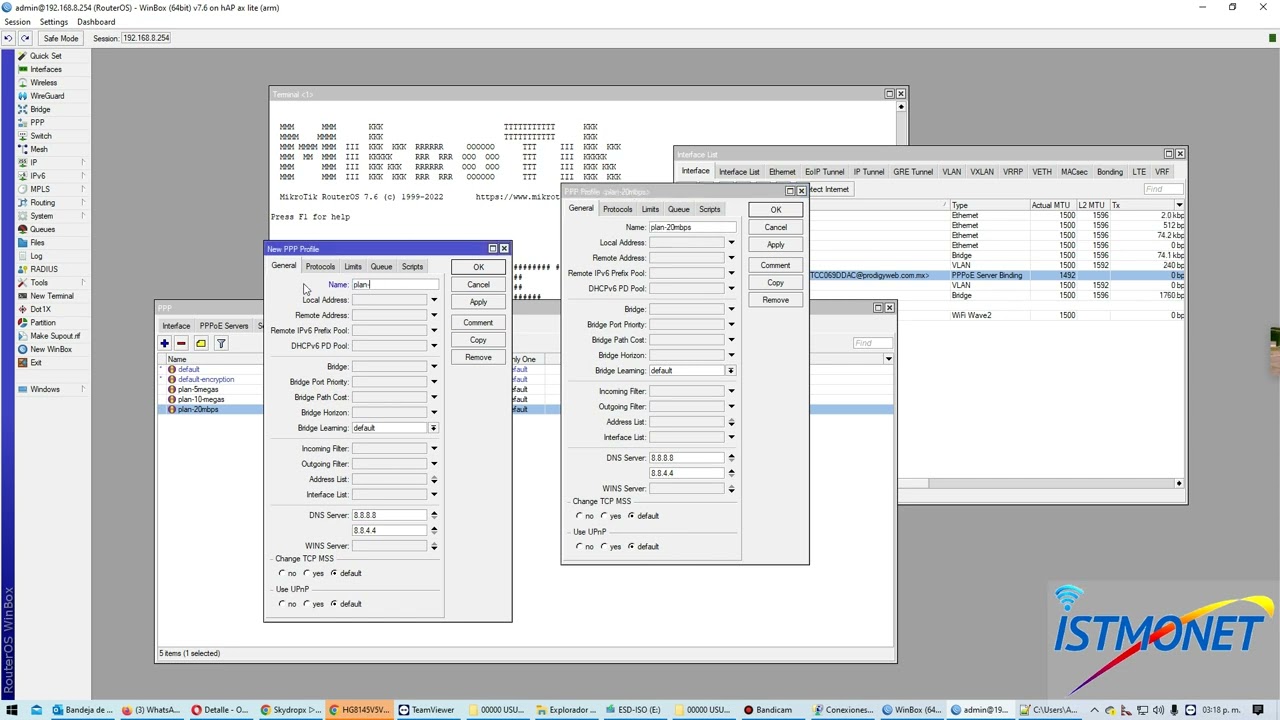Open the Bridge sidebar entry
Screen dimensions: 1280x720
point(40,109)
